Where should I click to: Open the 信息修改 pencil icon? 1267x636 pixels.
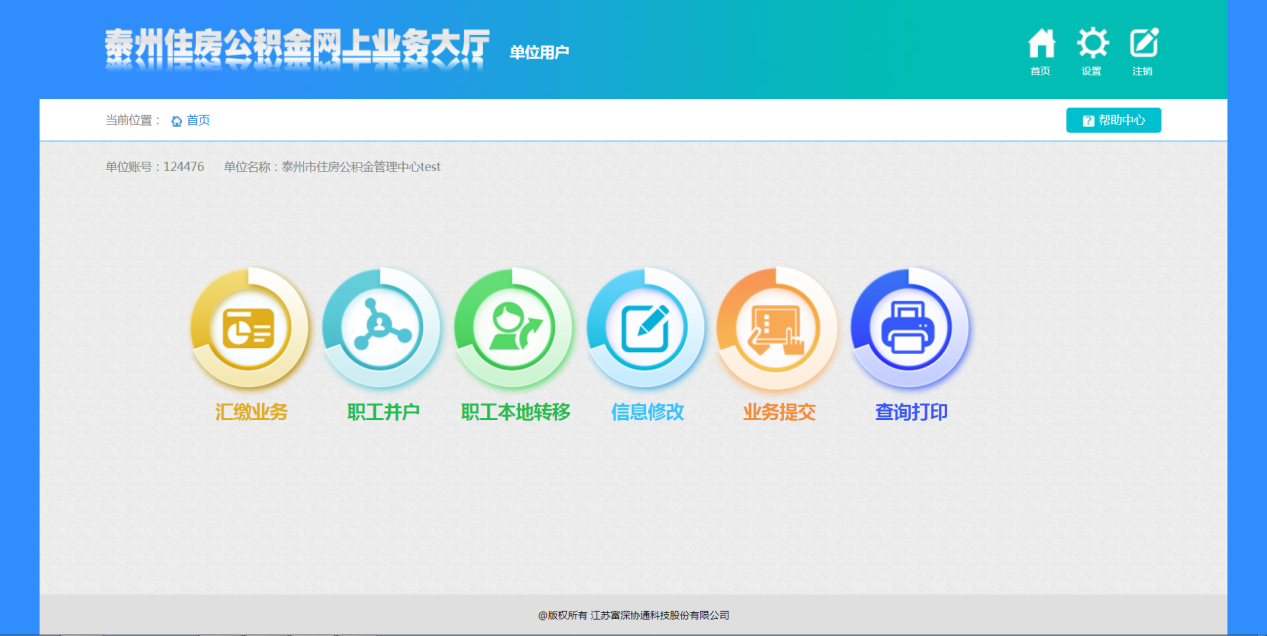[646, 328]
